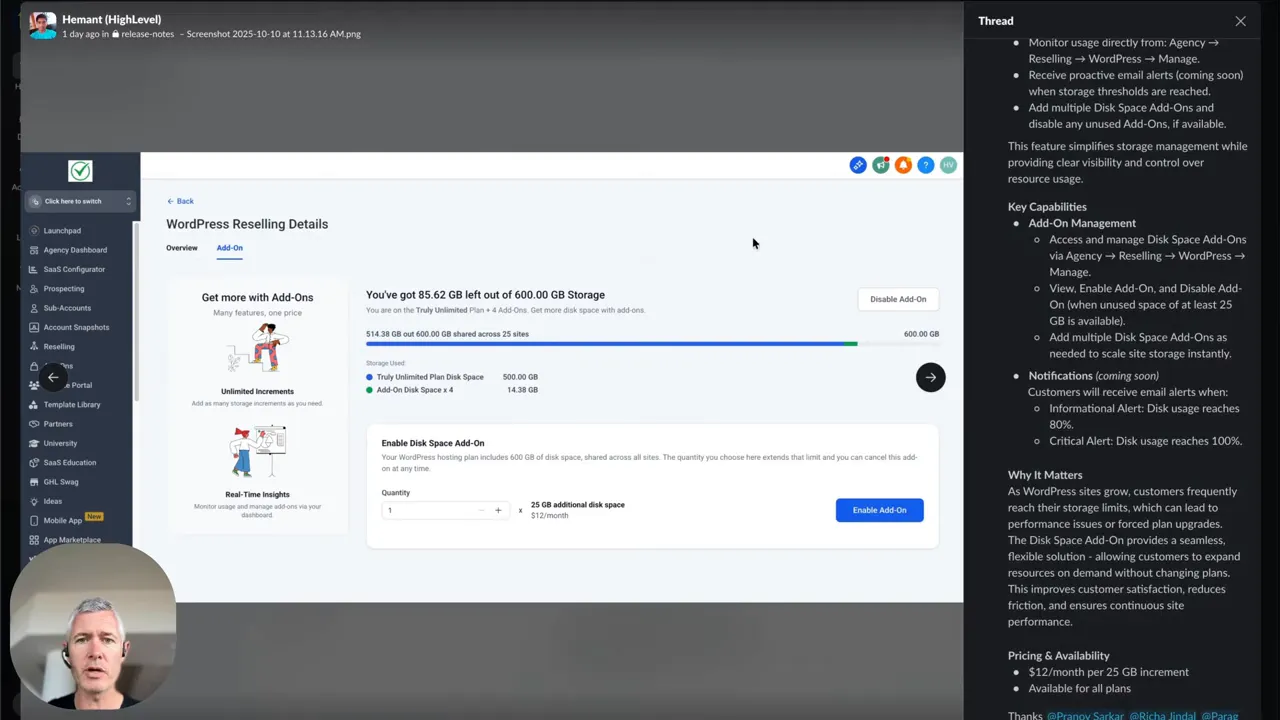Click the Disable Add-On button
This screenshot has height=720, width=1280.
(x=898, y=299)
